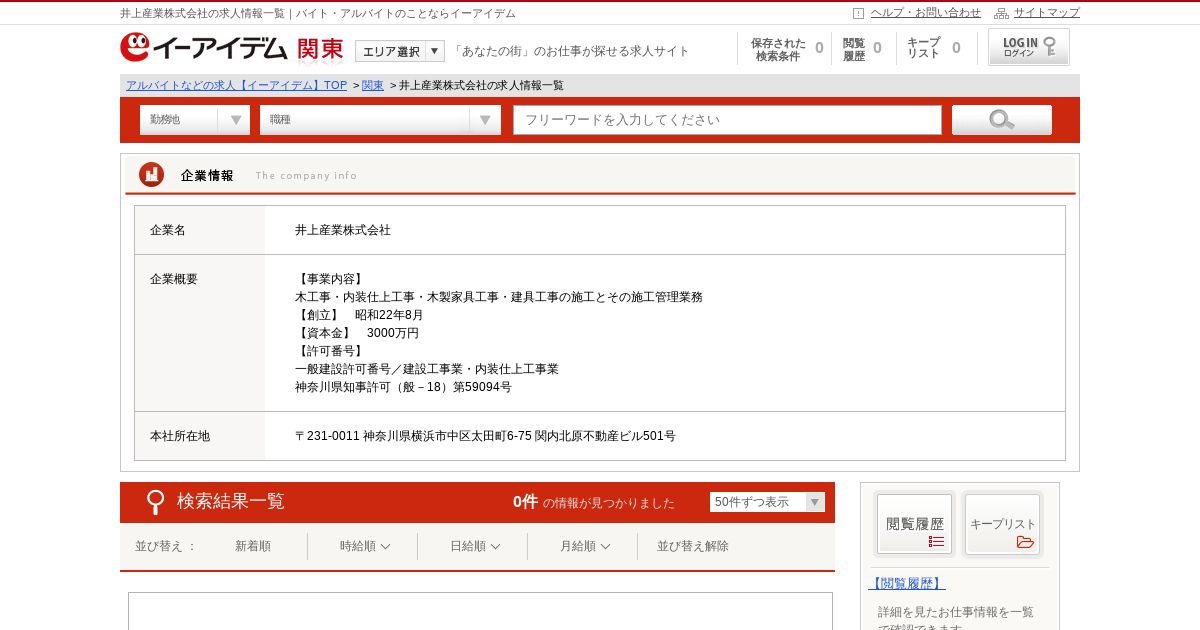
Task: Open the 50件ずつ表示 dropdown
Action: (767, 502)
